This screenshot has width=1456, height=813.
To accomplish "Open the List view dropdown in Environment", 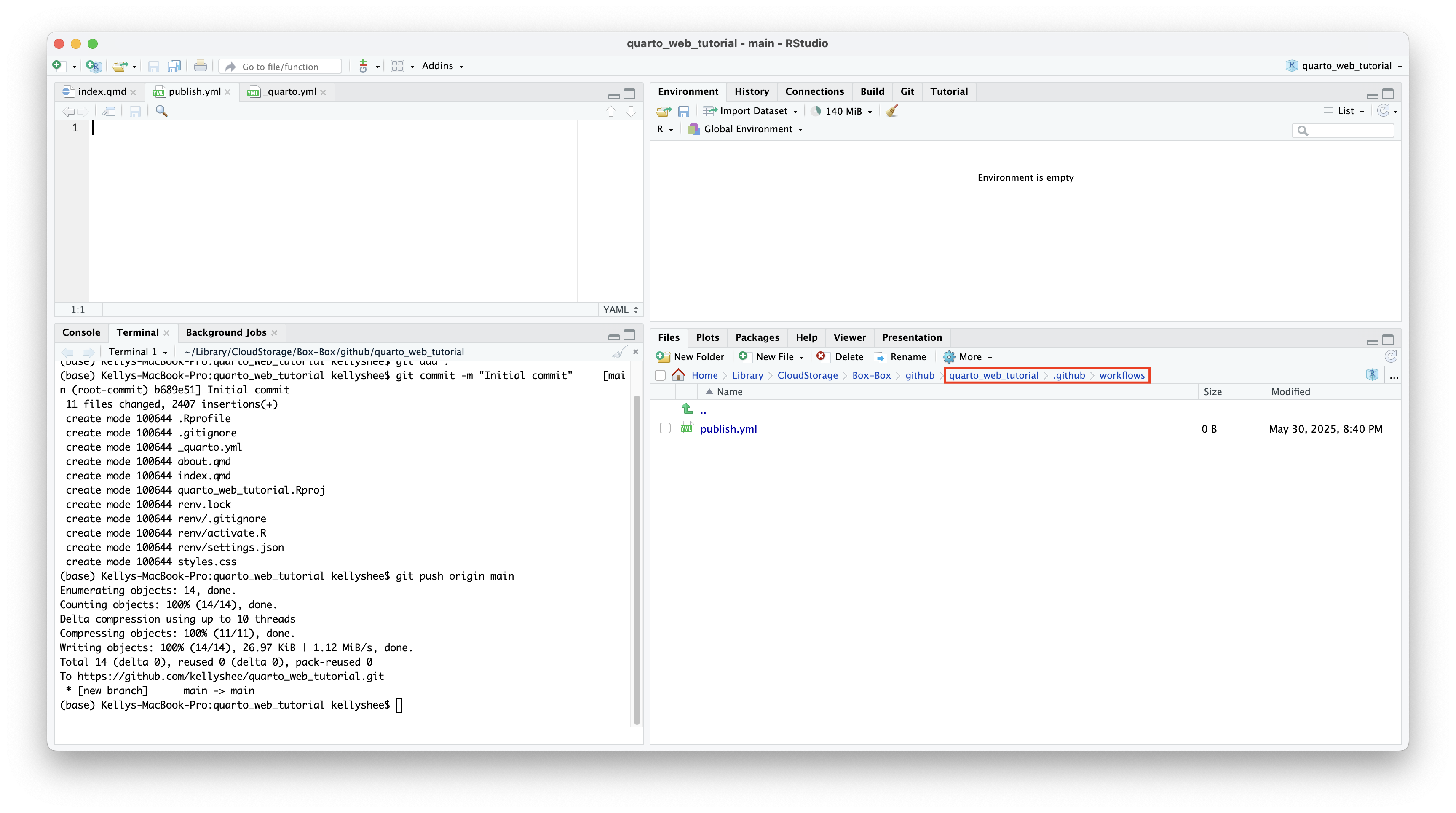I will click(1344, 111).
